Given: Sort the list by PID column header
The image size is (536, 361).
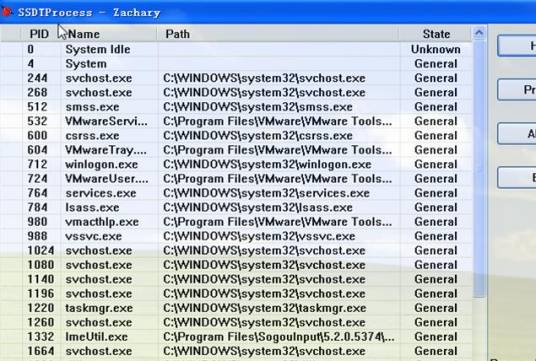Looking at the screenshot, I should (39, 34).
